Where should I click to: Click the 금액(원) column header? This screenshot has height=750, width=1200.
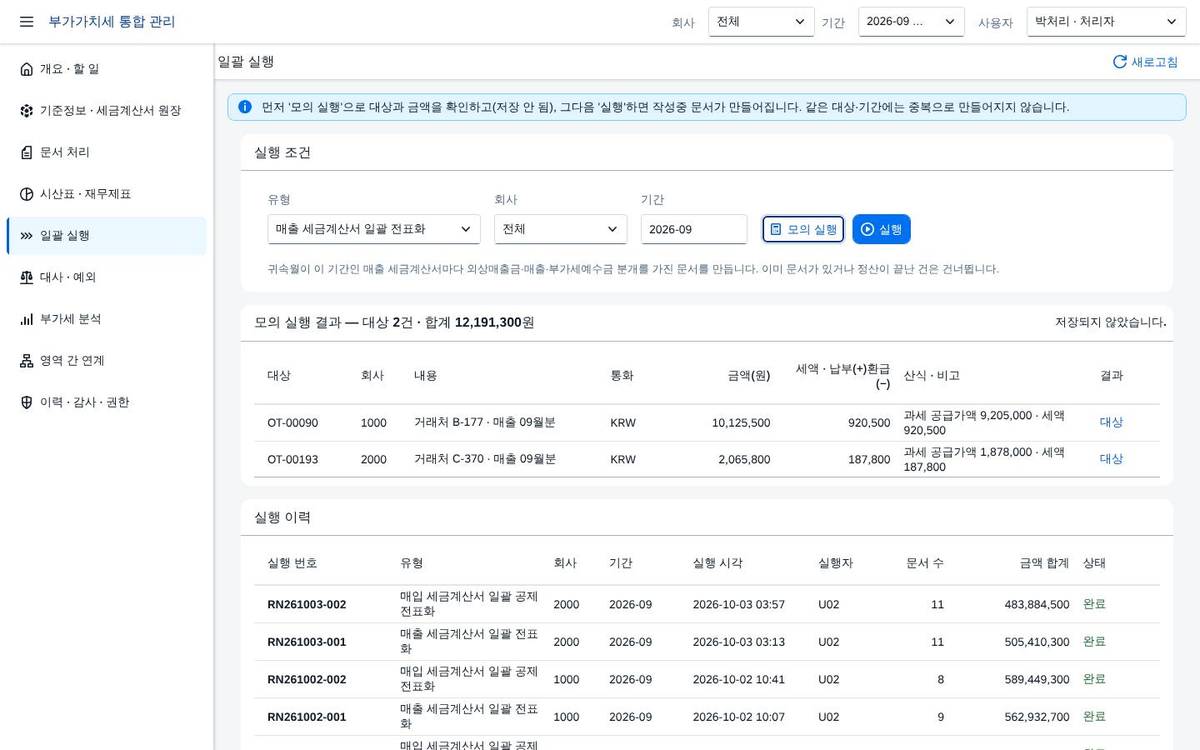click(749, 376)
